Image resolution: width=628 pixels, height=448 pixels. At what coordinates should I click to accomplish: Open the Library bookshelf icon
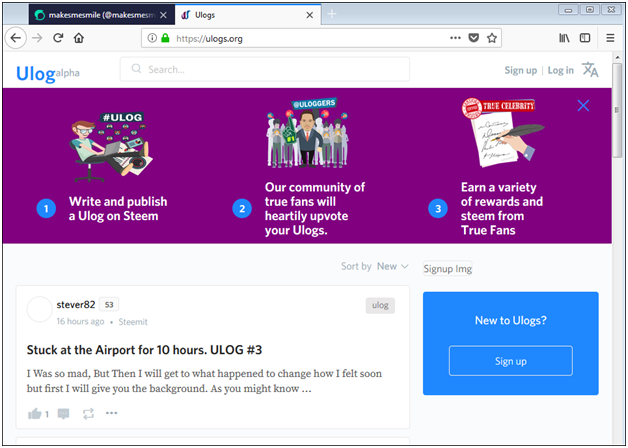coord(564,38)
